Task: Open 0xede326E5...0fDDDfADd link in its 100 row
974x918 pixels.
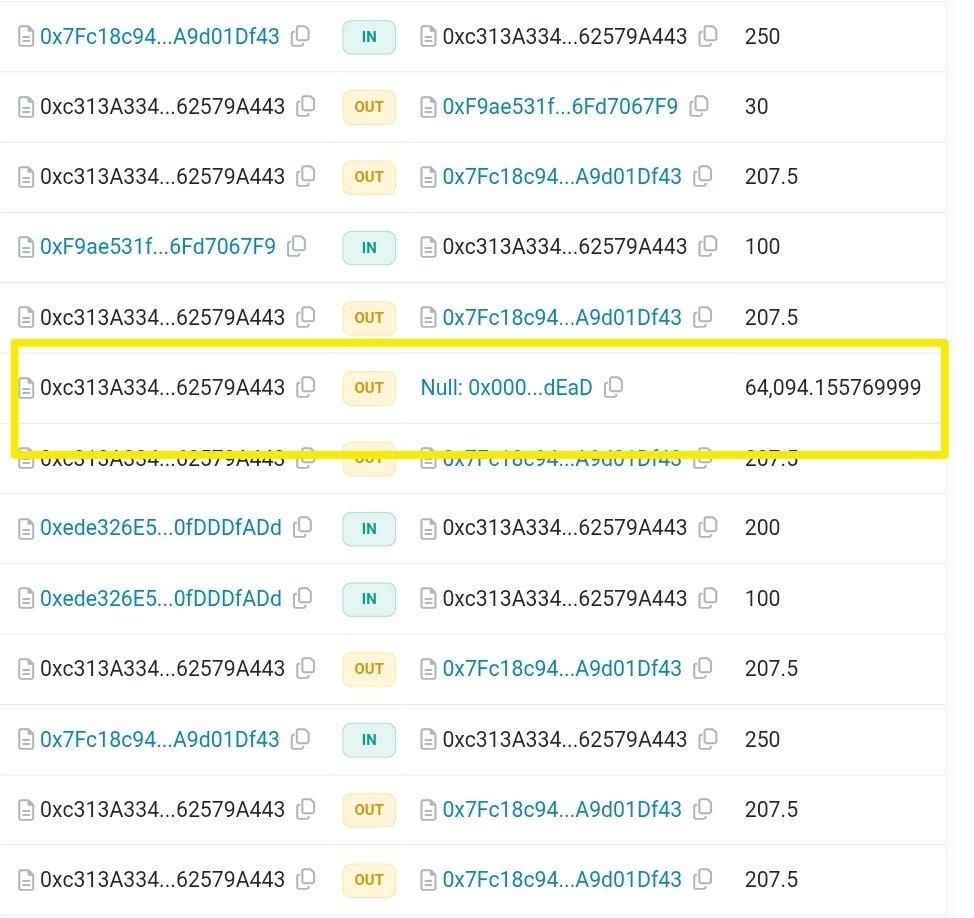Action: pyautogui.click(x=161, y=599)
